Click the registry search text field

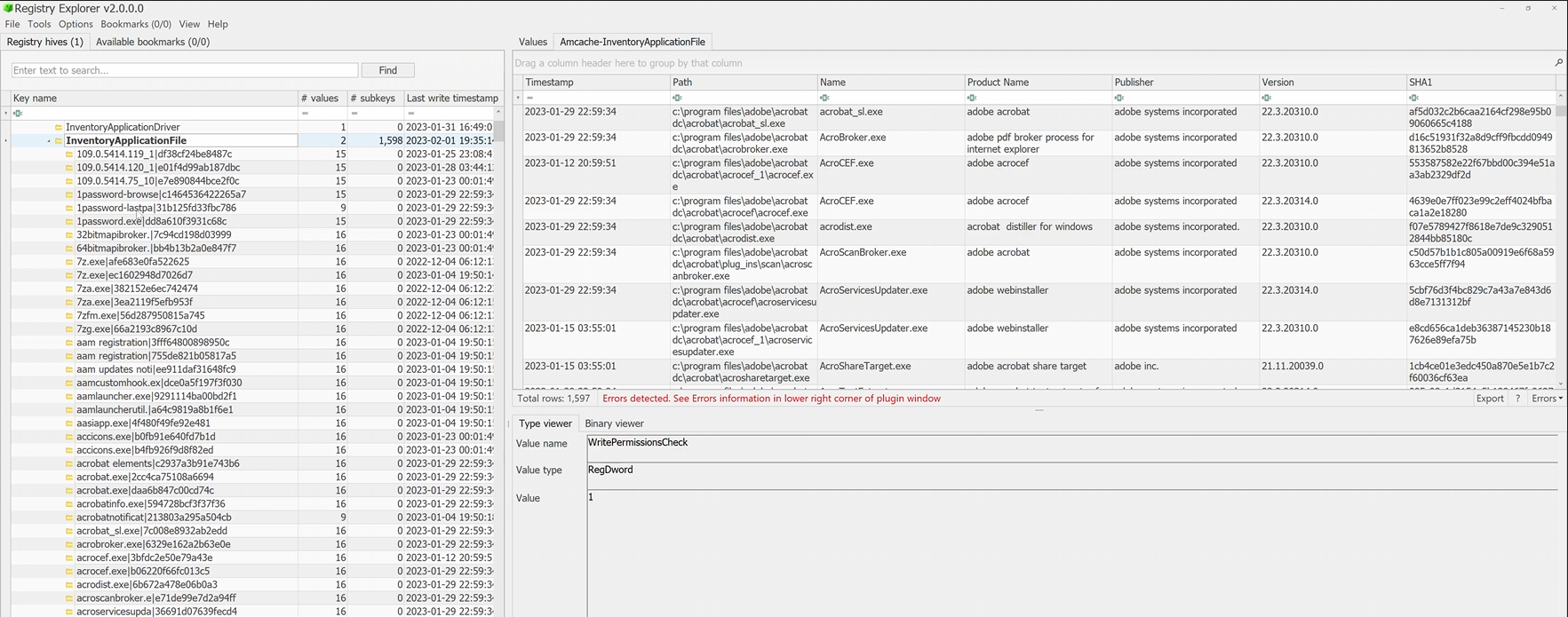pos(185,70)
